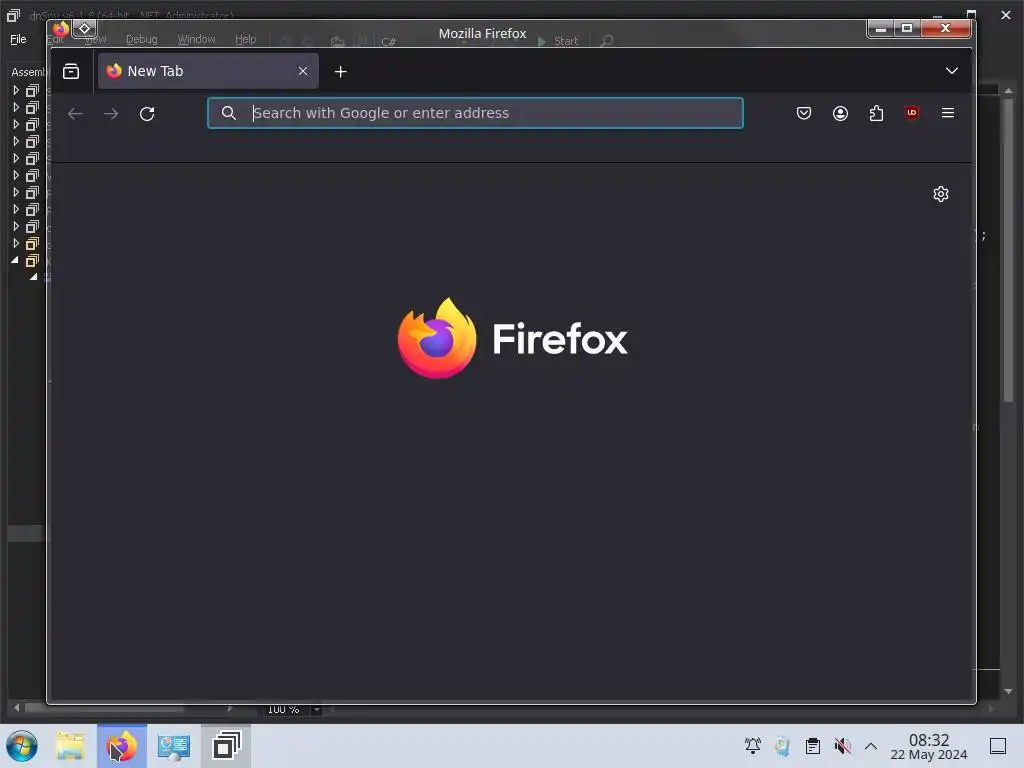Open the 100 % zoom dropdown in dnSpy
1024x768 pixels.
click(x=317, y=709)
